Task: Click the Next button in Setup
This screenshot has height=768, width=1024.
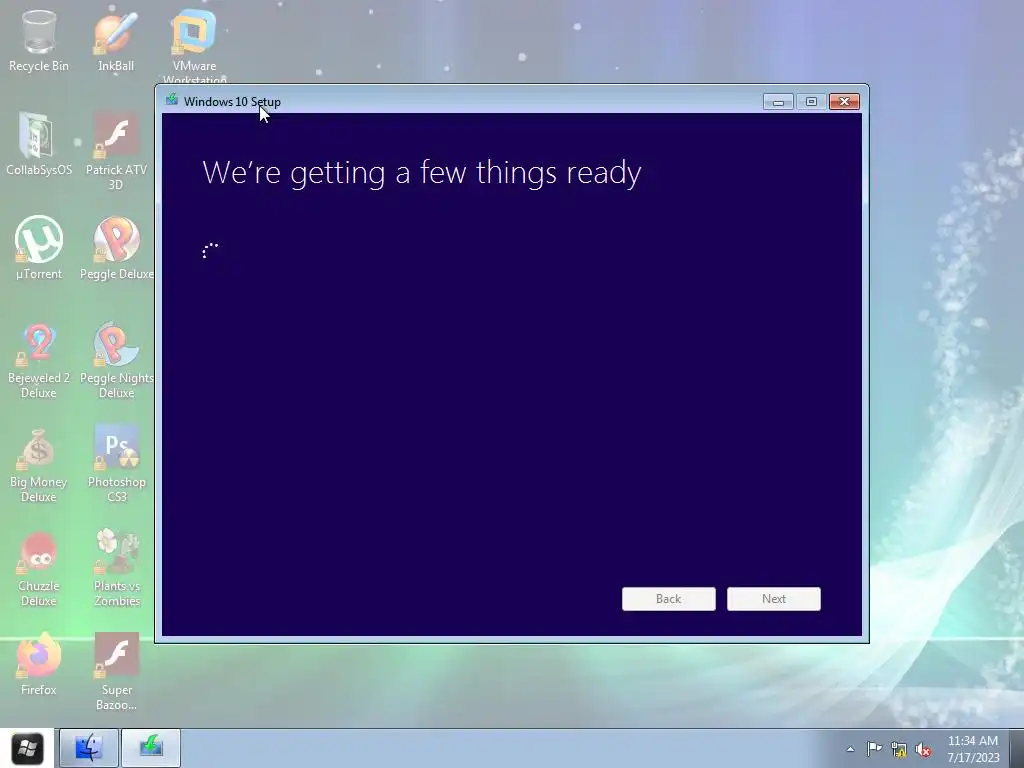Action: 774,599
